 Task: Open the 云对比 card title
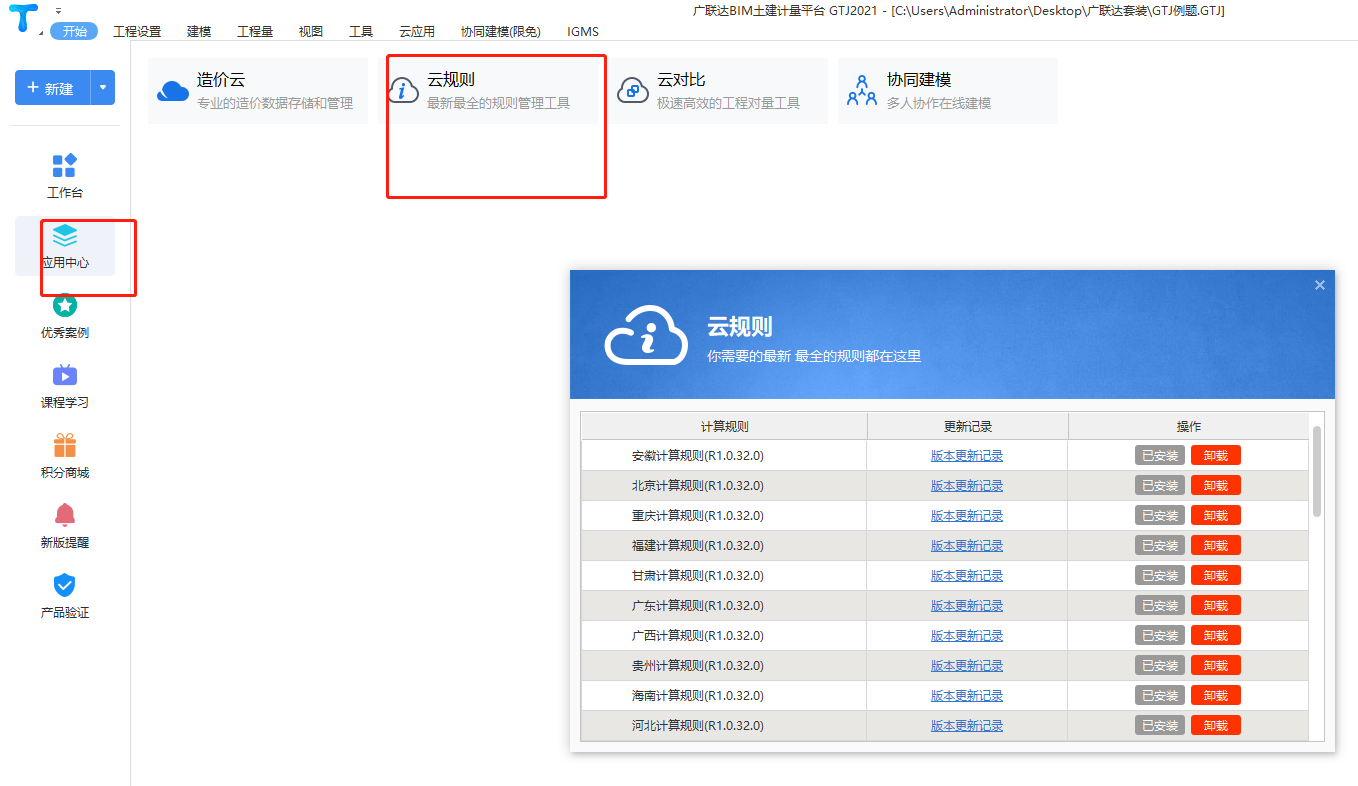(681, 80)
